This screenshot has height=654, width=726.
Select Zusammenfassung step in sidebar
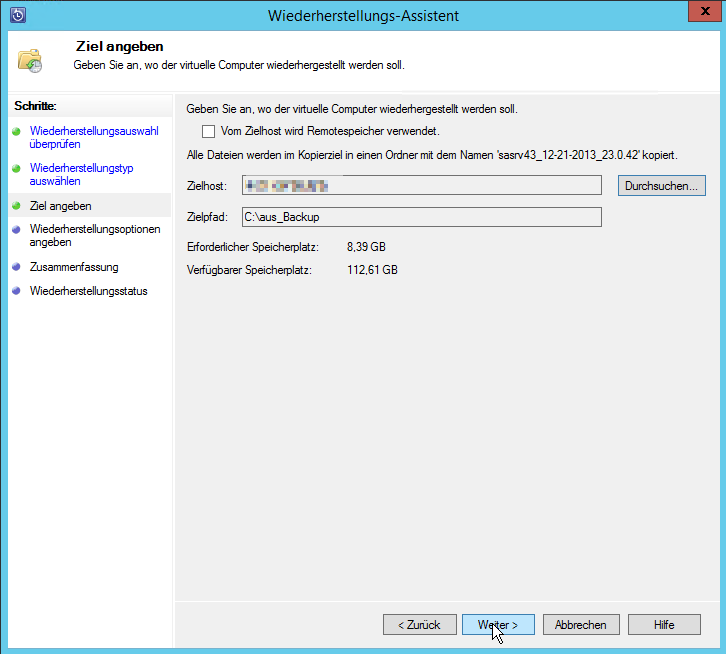(x=74, y=267)
